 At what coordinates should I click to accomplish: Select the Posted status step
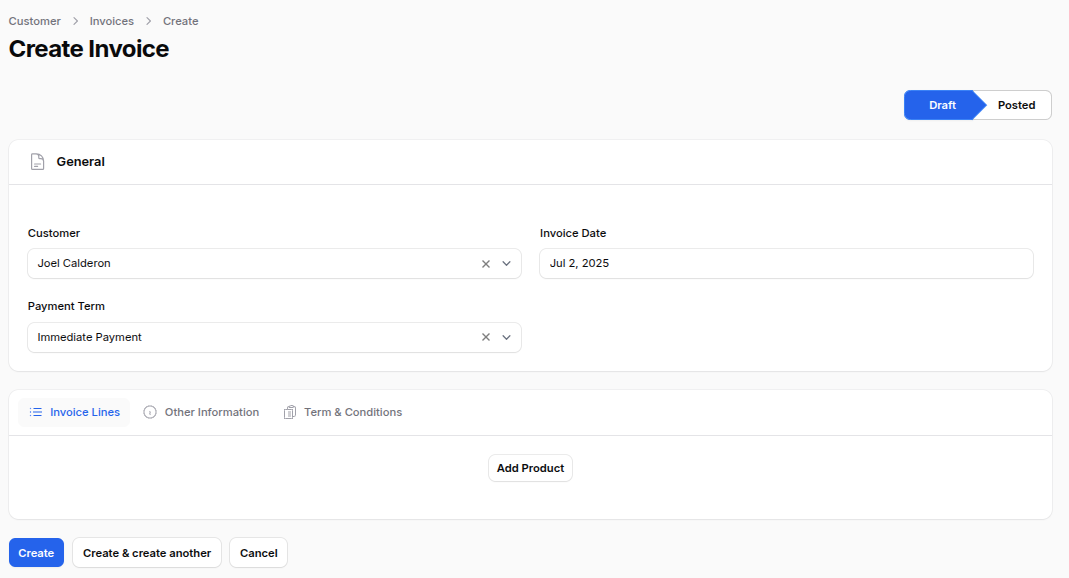(x=1016, y=105)
